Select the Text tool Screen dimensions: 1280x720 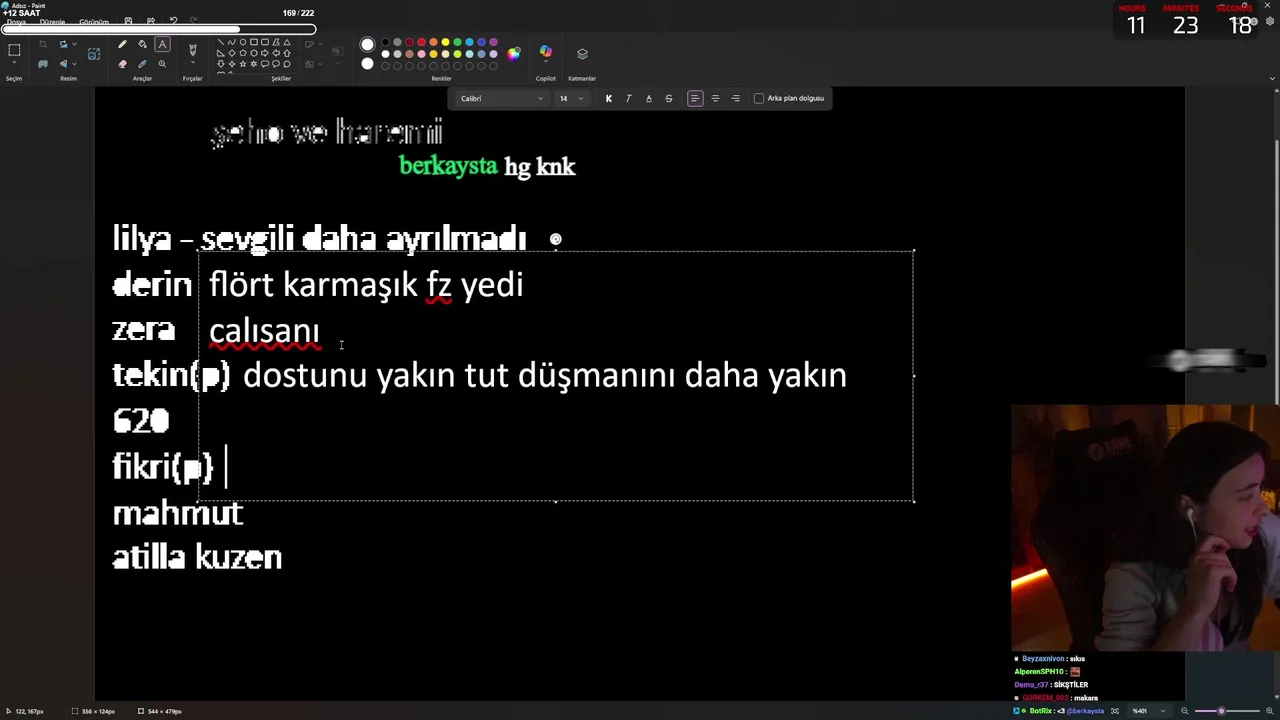coord(162,44)
